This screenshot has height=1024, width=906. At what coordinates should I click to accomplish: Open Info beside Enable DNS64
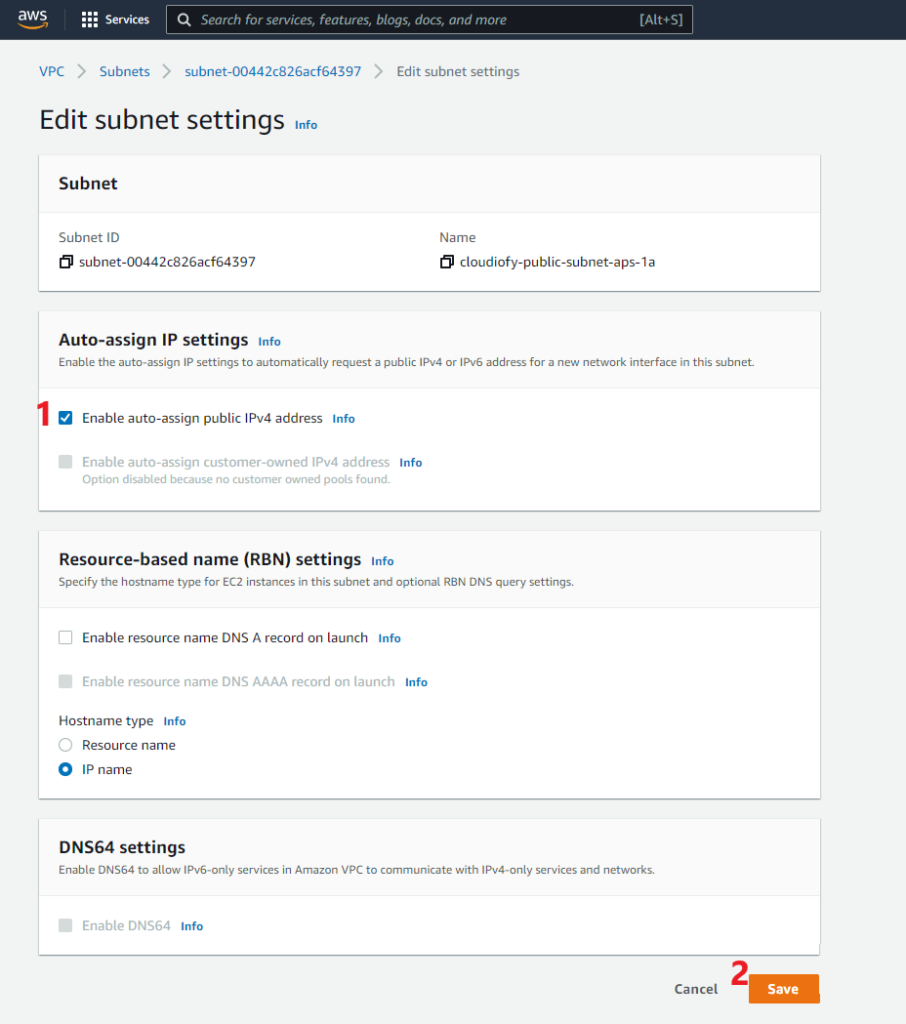click(x=191, y=925)
